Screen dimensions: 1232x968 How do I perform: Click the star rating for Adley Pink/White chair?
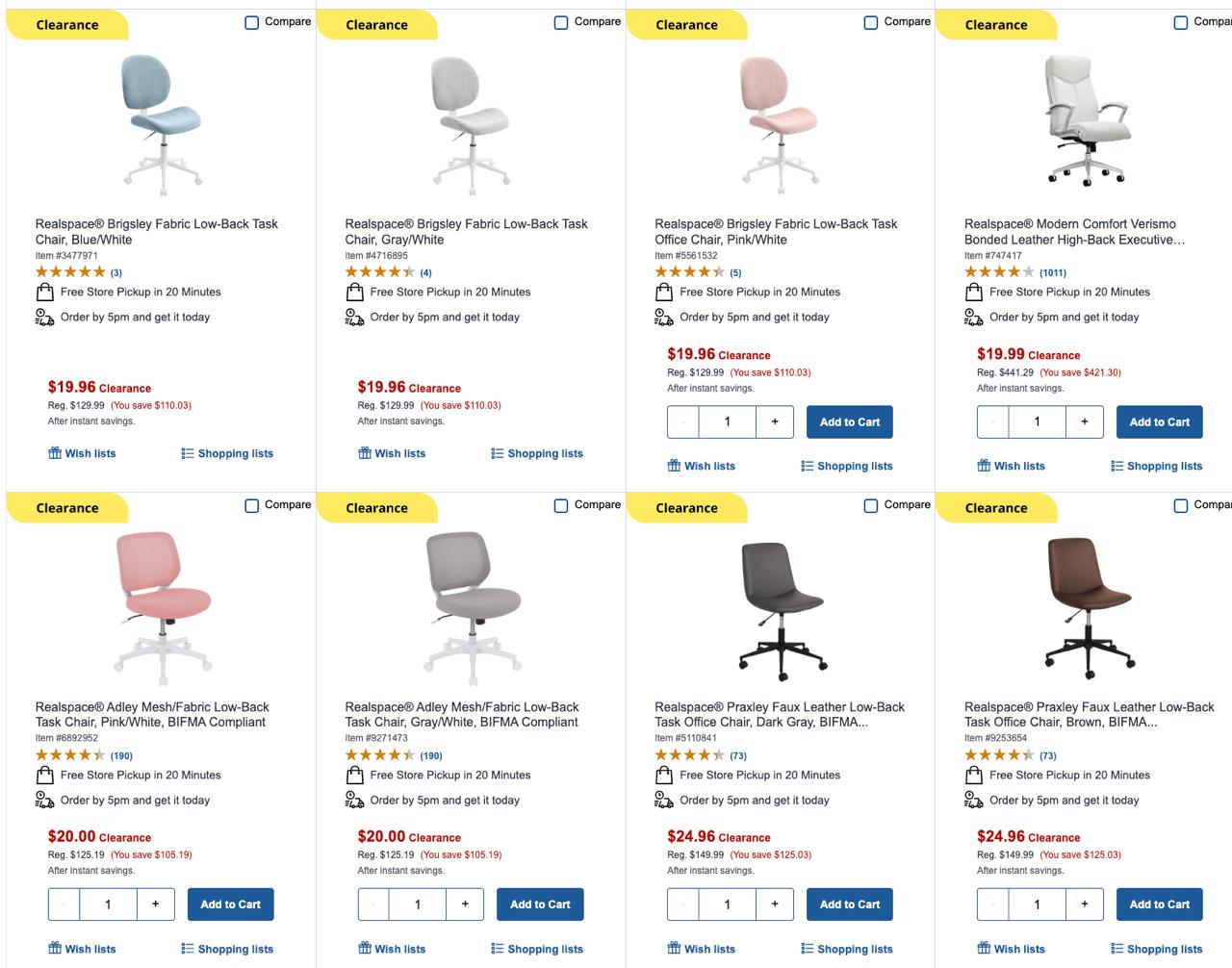click(70, 755)
